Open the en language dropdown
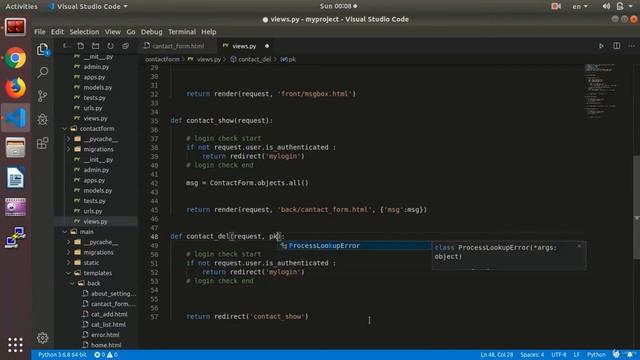This screenshot has width=640, height=360. 580,6
